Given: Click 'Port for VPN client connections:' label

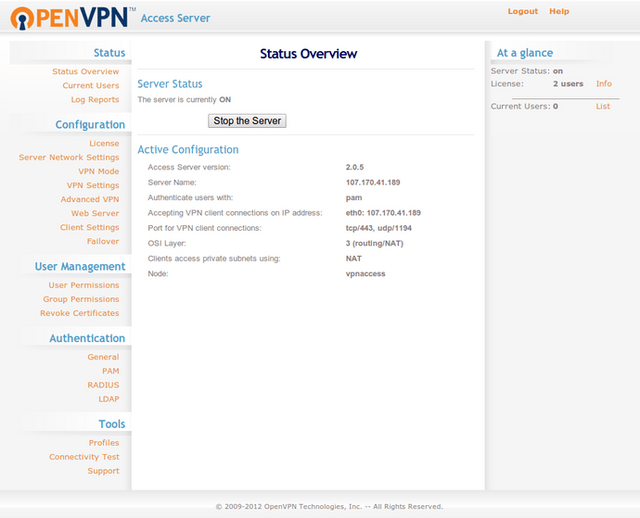Looking at the screenshot, I should point(204,228).
